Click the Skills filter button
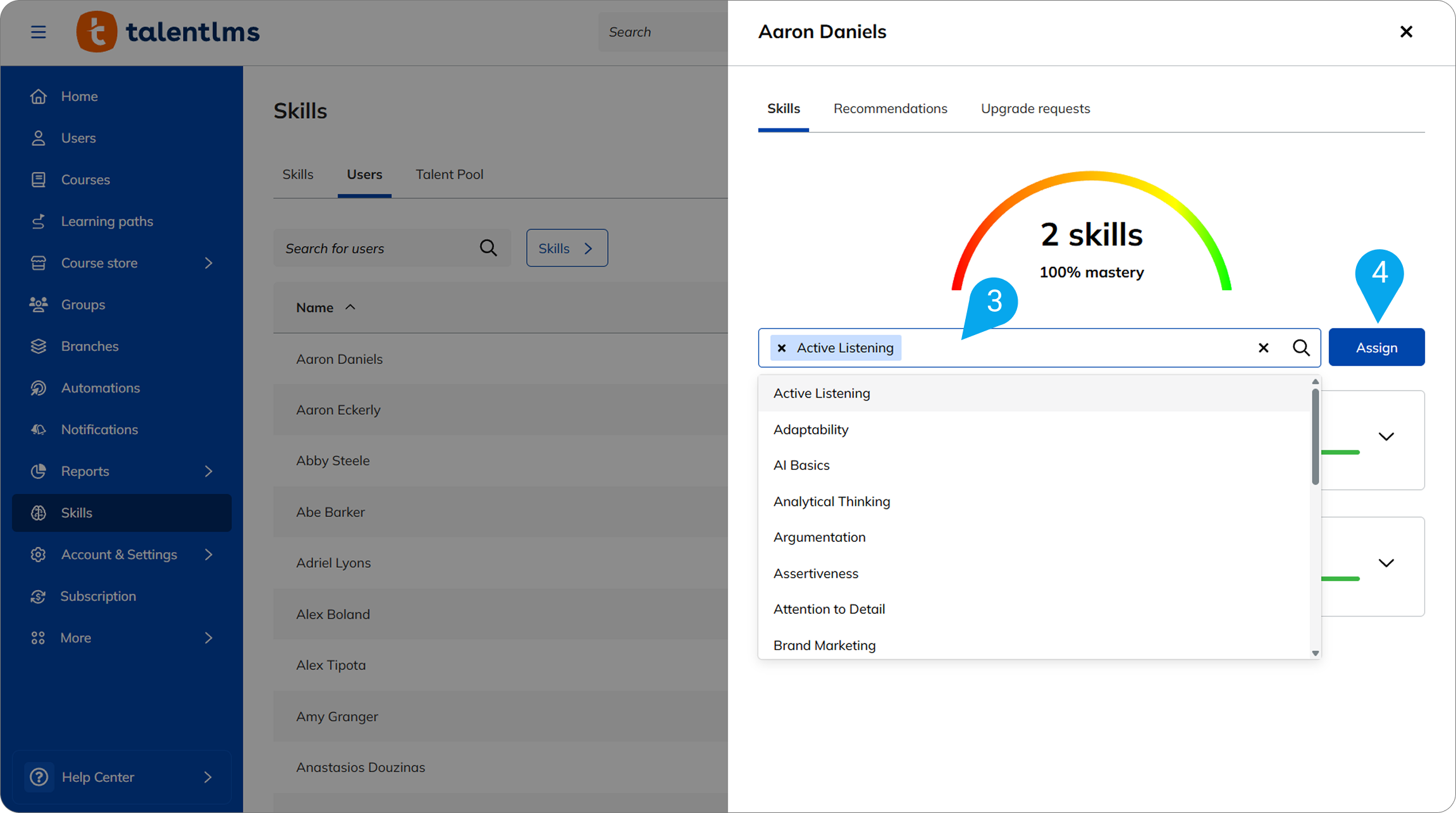Viewport: 1456px width, 813px height. 566,248
